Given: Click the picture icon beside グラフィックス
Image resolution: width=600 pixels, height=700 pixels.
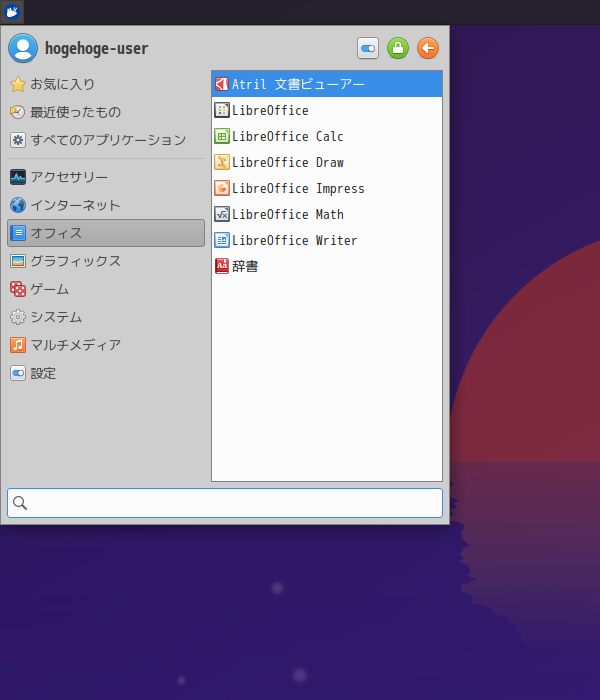Looking at the screenshot, I should pos(18,261).
